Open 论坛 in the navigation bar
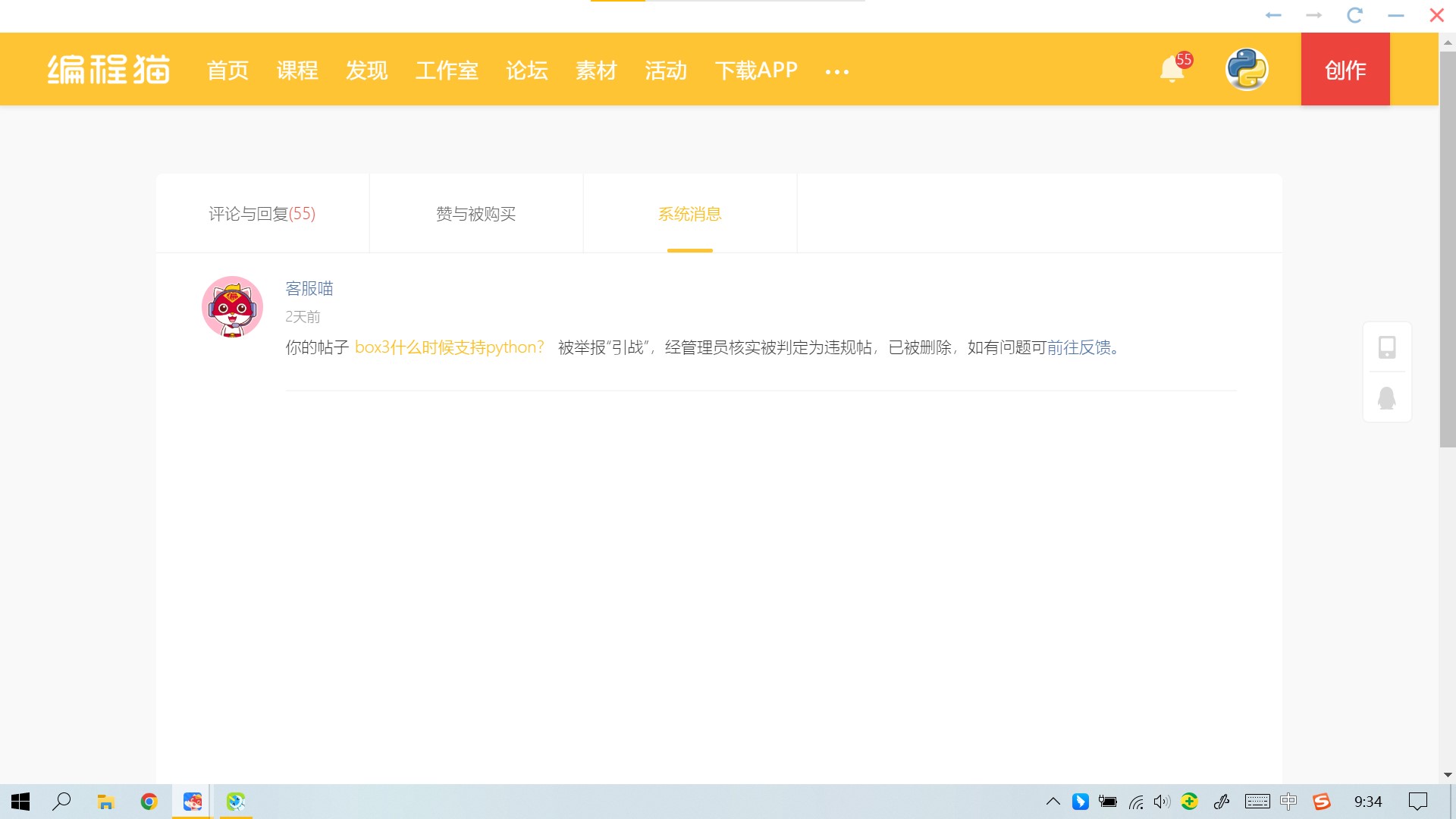 pos(527,71)
